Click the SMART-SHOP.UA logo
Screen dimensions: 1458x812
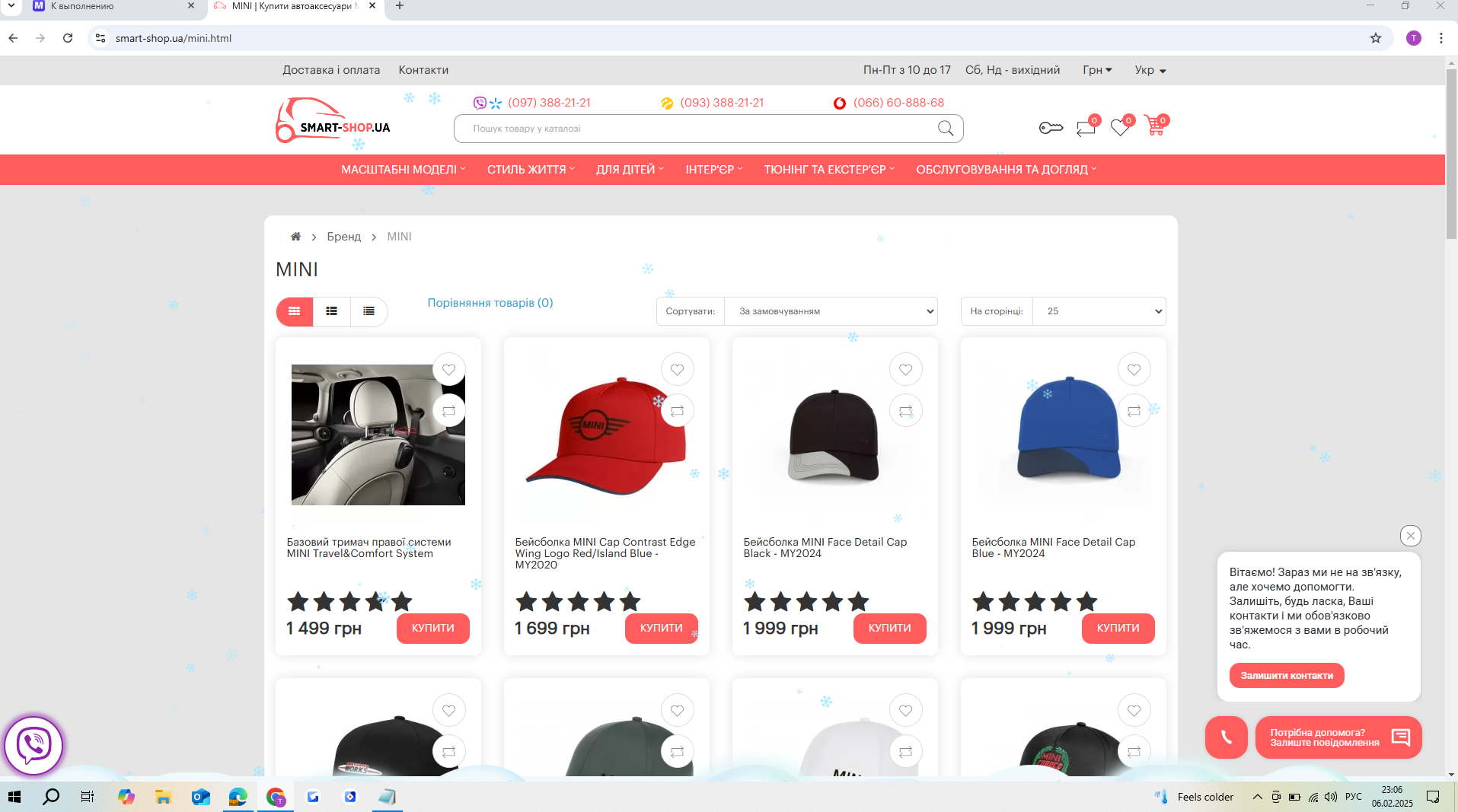tap(333, 120)
